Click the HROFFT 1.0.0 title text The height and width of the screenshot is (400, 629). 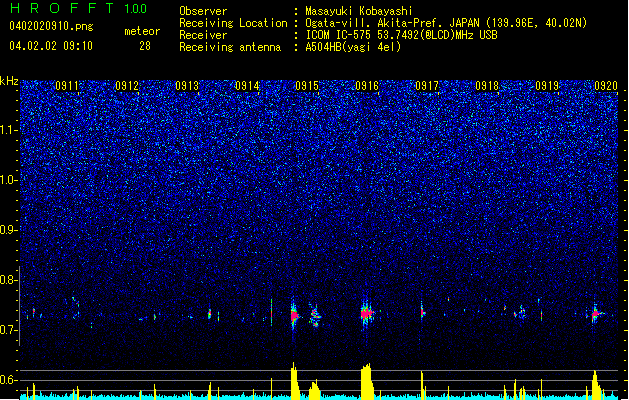[x=78, y=8]
